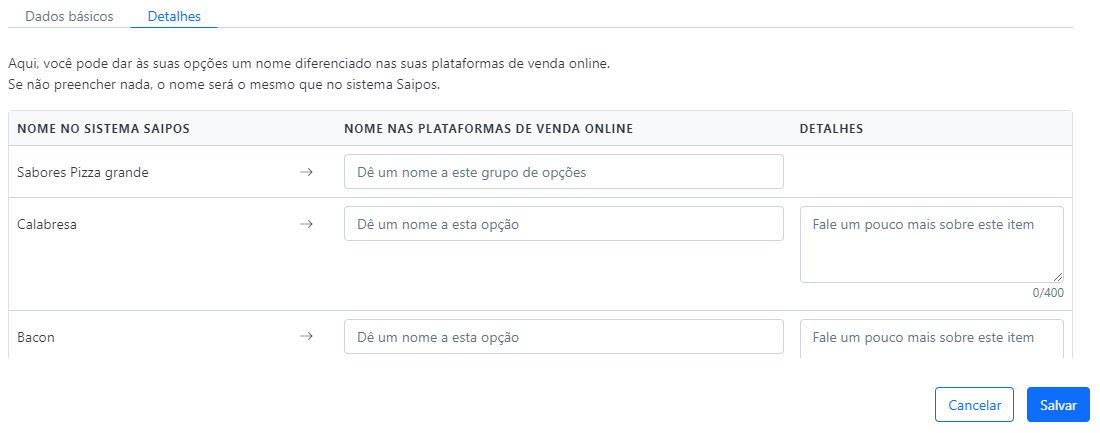
Task: Click the Nome nas plataformas de venda online header
Action: pos(489,129)
